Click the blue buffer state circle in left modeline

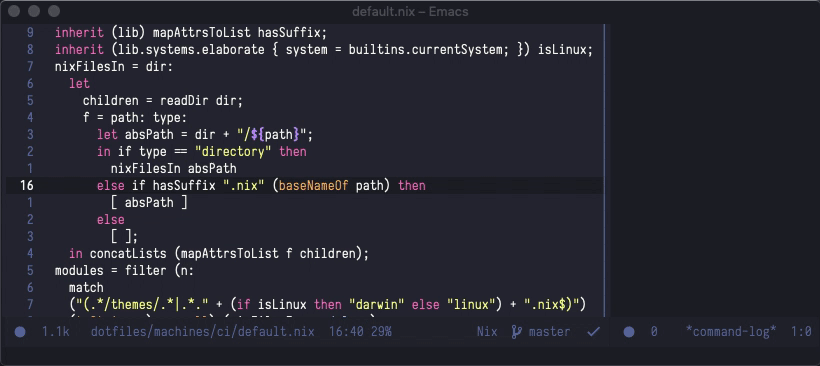(20, 331)
